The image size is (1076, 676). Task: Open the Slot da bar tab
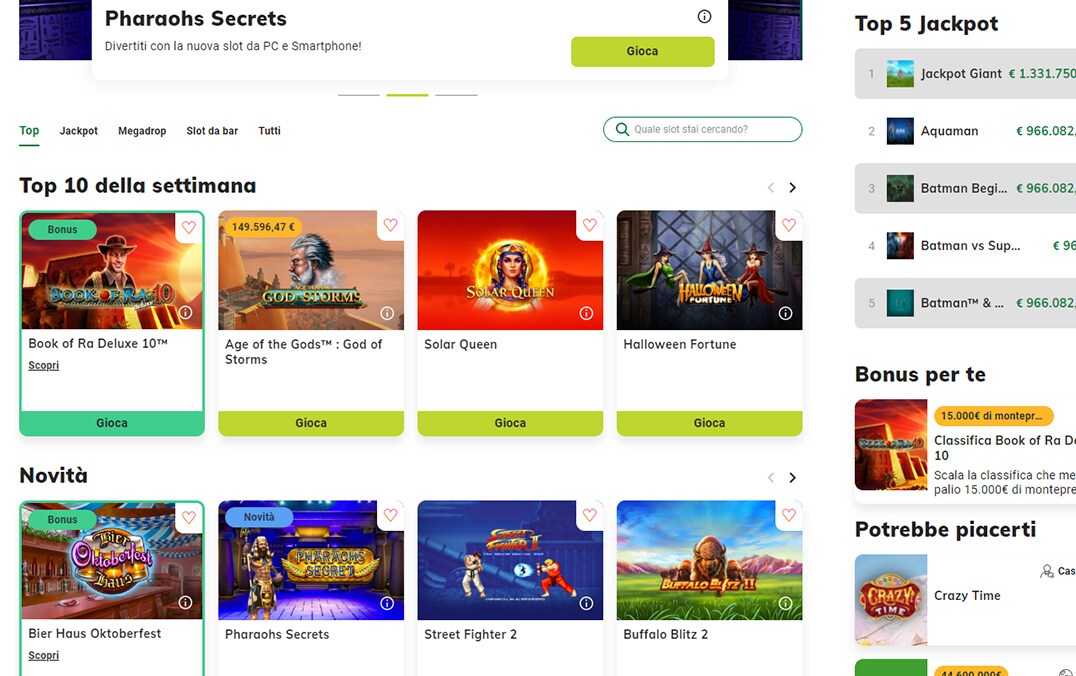212,130
